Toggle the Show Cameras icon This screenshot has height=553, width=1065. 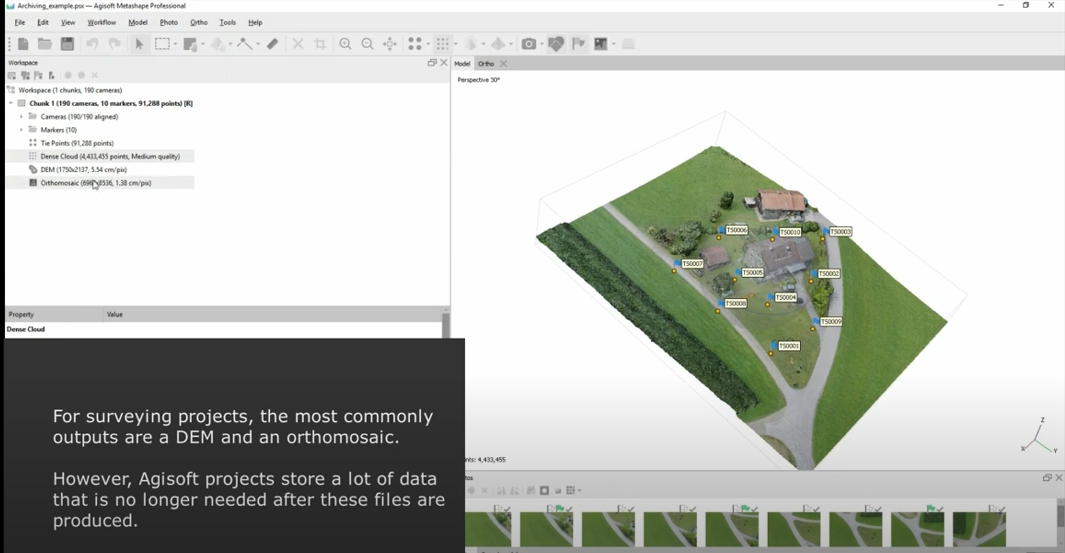tap(528, 44)
